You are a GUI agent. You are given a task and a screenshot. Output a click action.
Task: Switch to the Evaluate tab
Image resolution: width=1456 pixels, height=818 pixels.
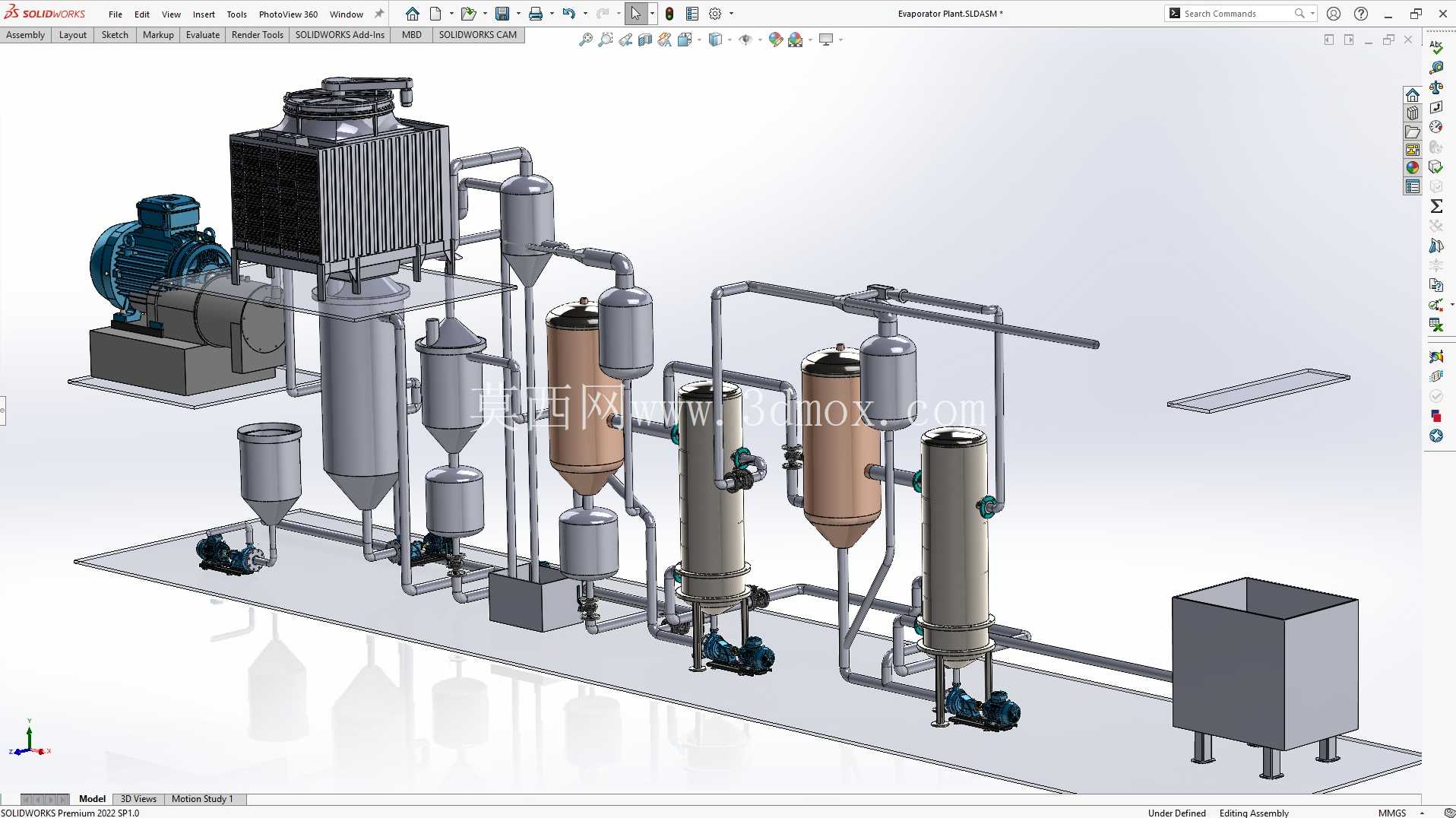click(x=203, y=35)
